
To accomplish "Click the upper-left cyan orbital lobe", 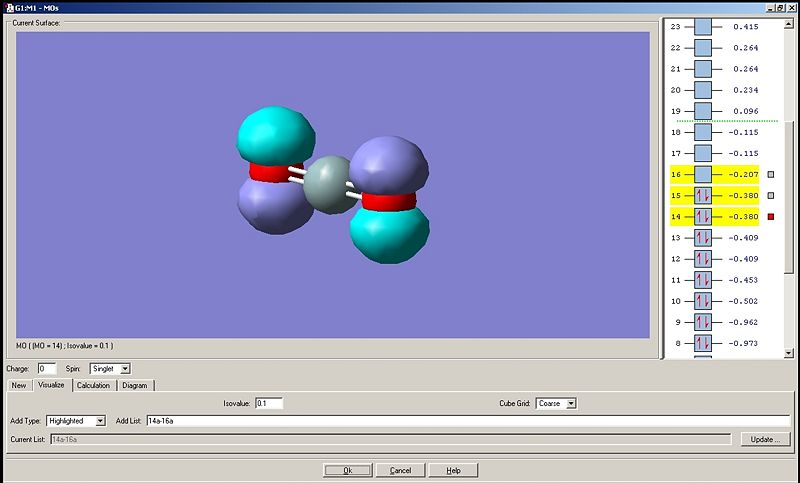I will point(276,135).
